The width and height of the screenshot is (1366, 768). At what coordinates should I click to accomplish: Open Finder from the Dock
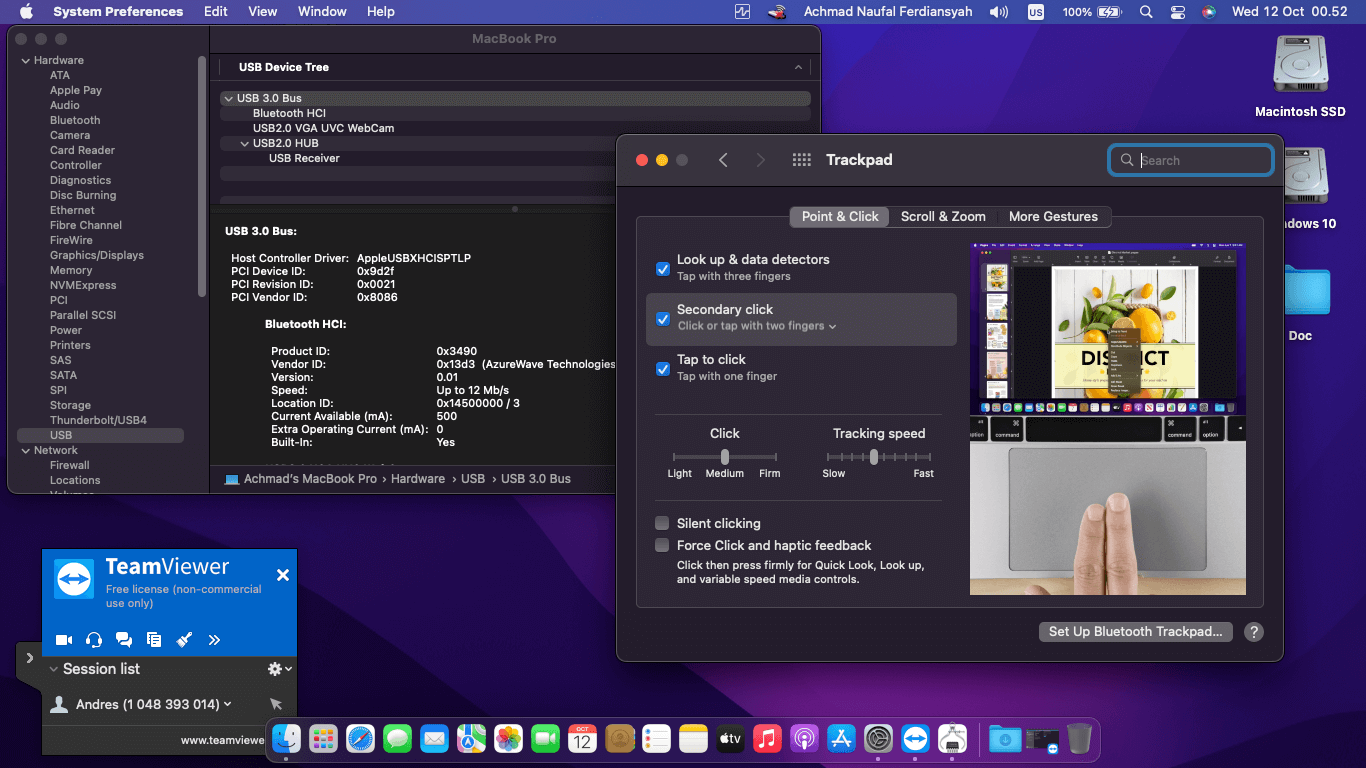287,739
